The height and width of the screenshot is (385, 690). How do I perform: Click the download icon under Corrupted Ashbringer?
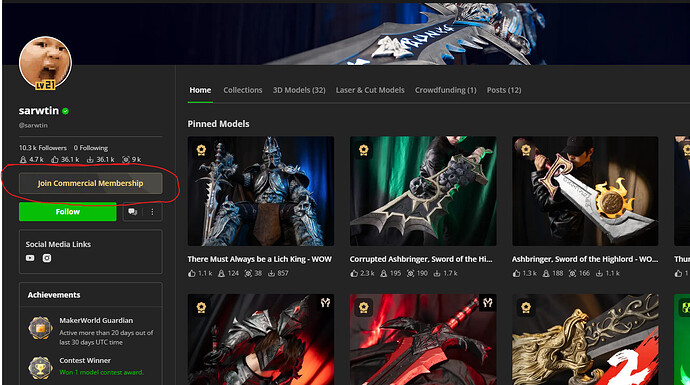click(x=437, y=273)
